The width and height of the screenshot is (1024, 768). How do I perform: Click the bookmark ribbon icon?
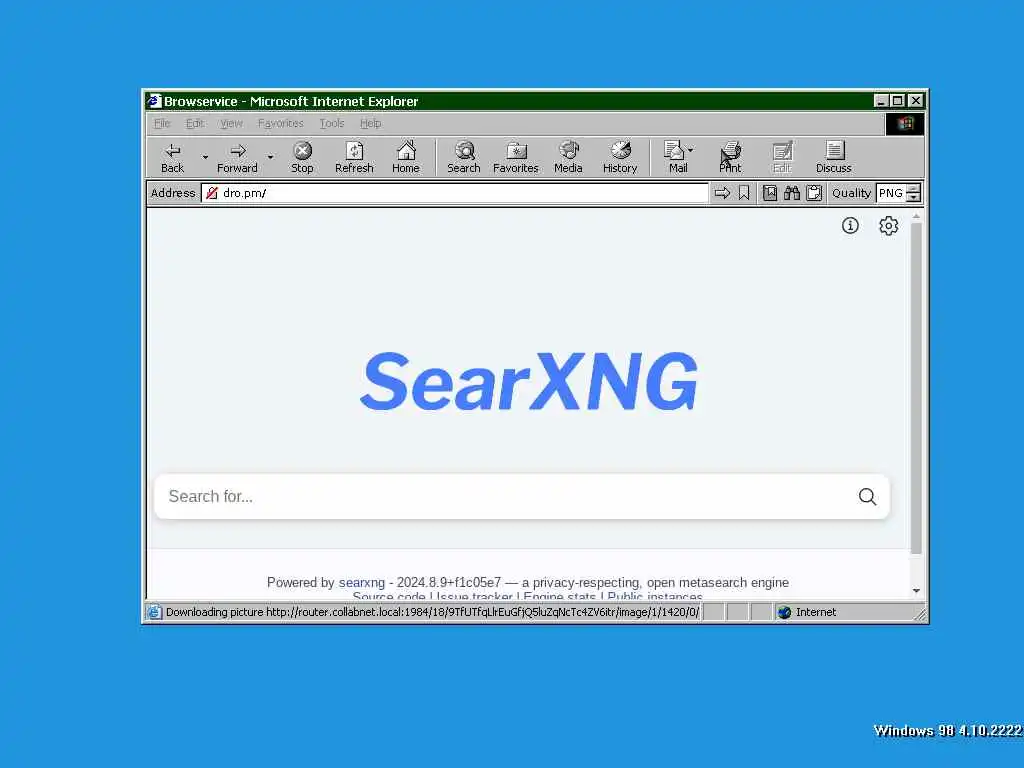click(x=744, y=193)
